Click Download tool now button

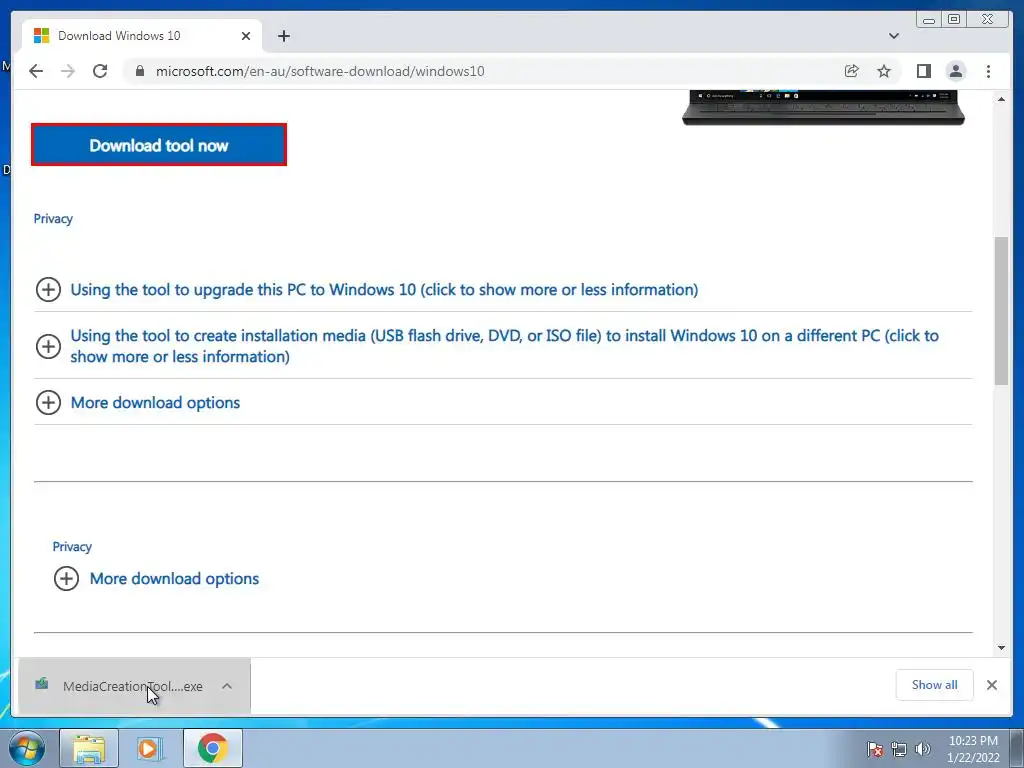coord(159,145)
